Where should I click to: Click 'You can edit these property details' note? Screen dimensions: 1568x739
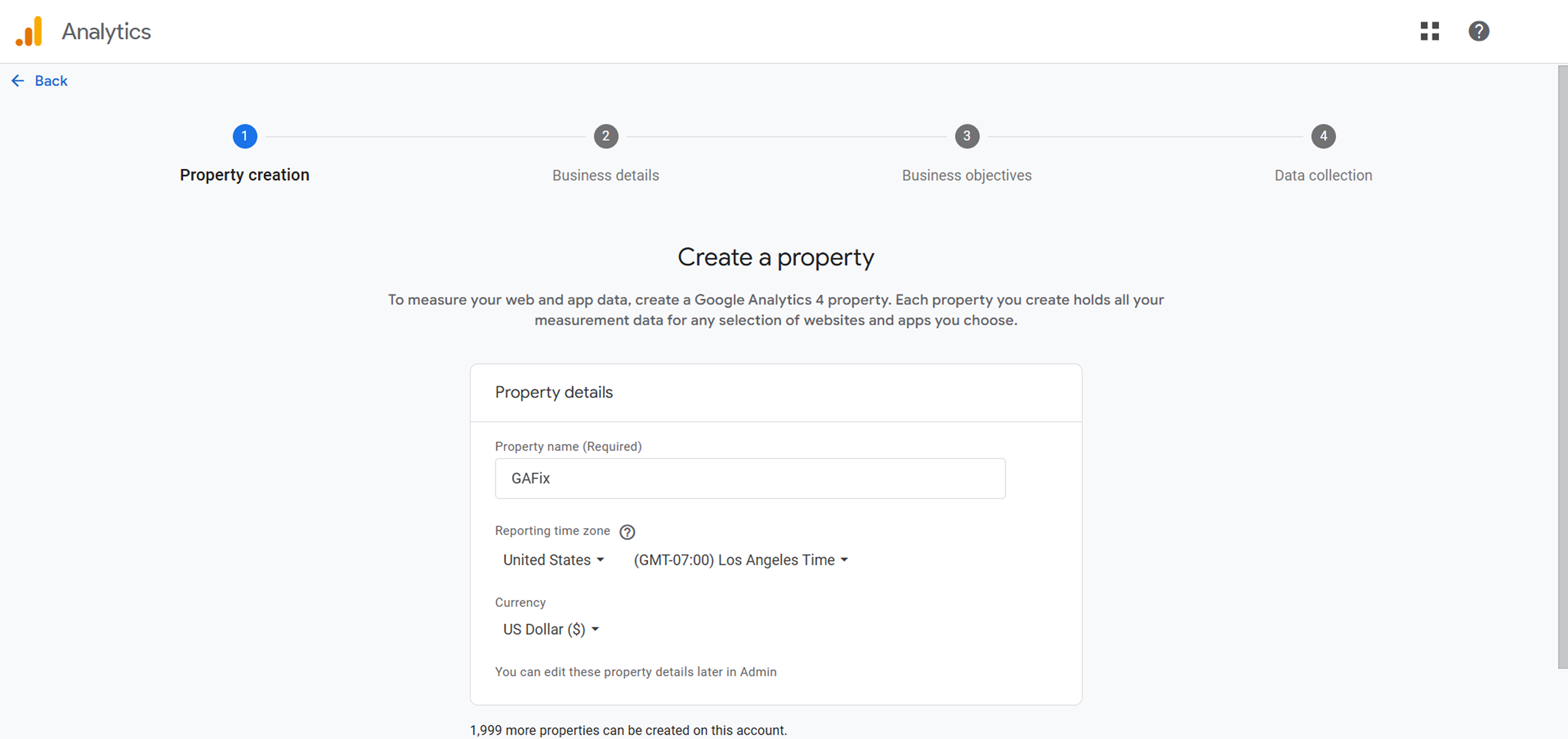click(x=635, y=672)
